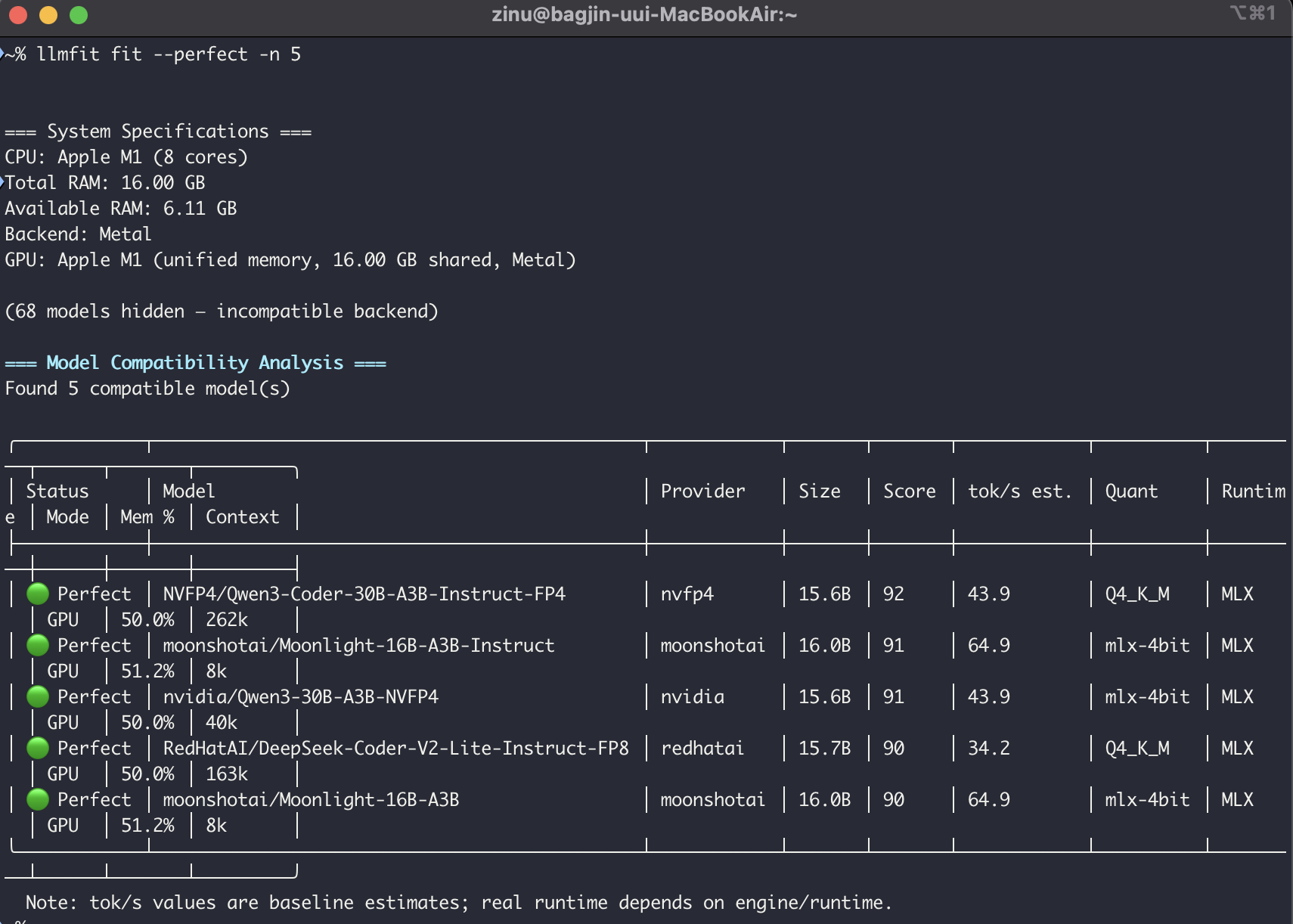Click the 15.7B size cell
Image resolution: width=1293 pixels, height=924 pixels.
(825, 749)
